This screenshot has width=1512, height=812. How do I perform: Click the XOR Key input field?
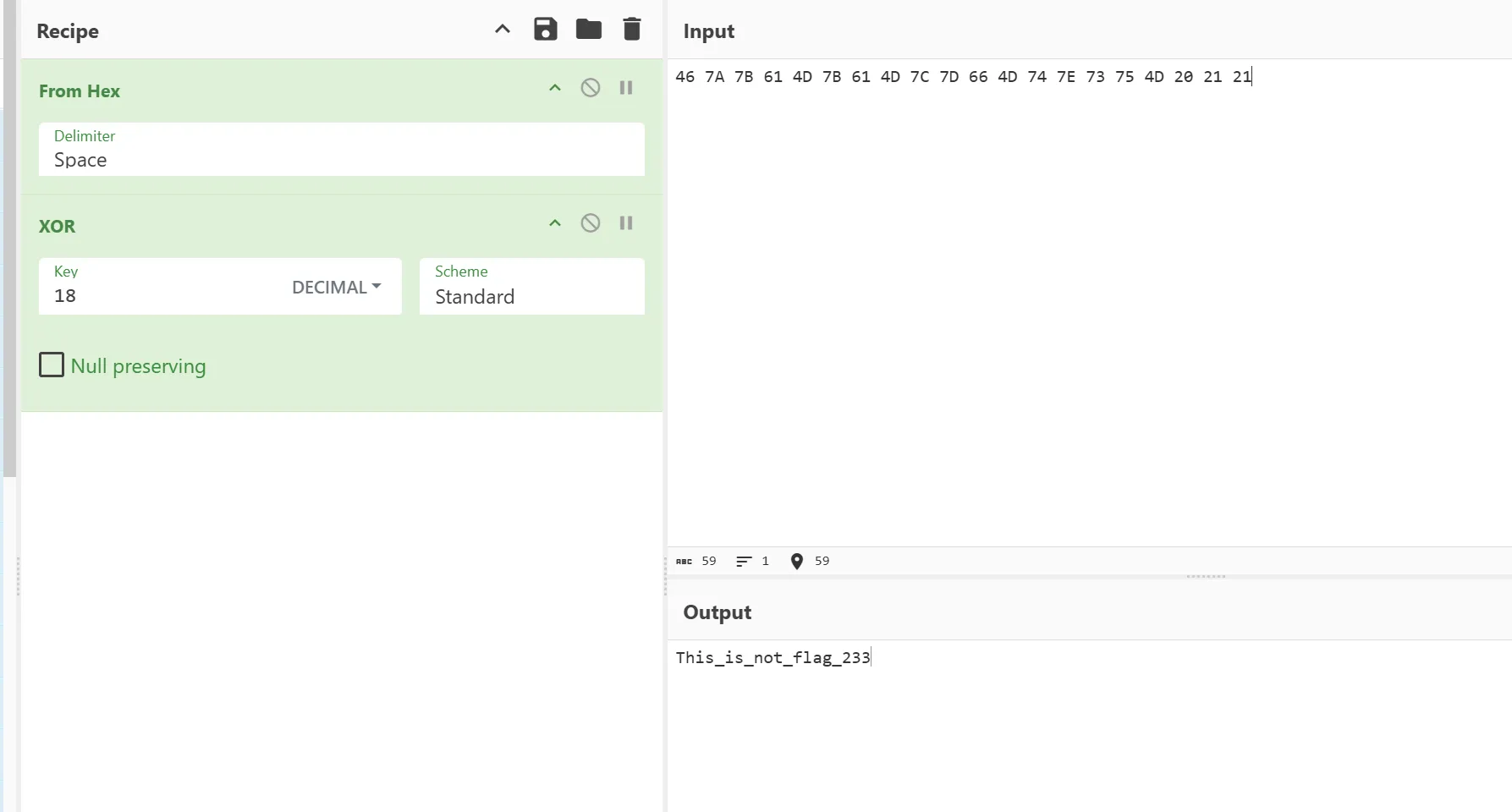pos(161,295)
